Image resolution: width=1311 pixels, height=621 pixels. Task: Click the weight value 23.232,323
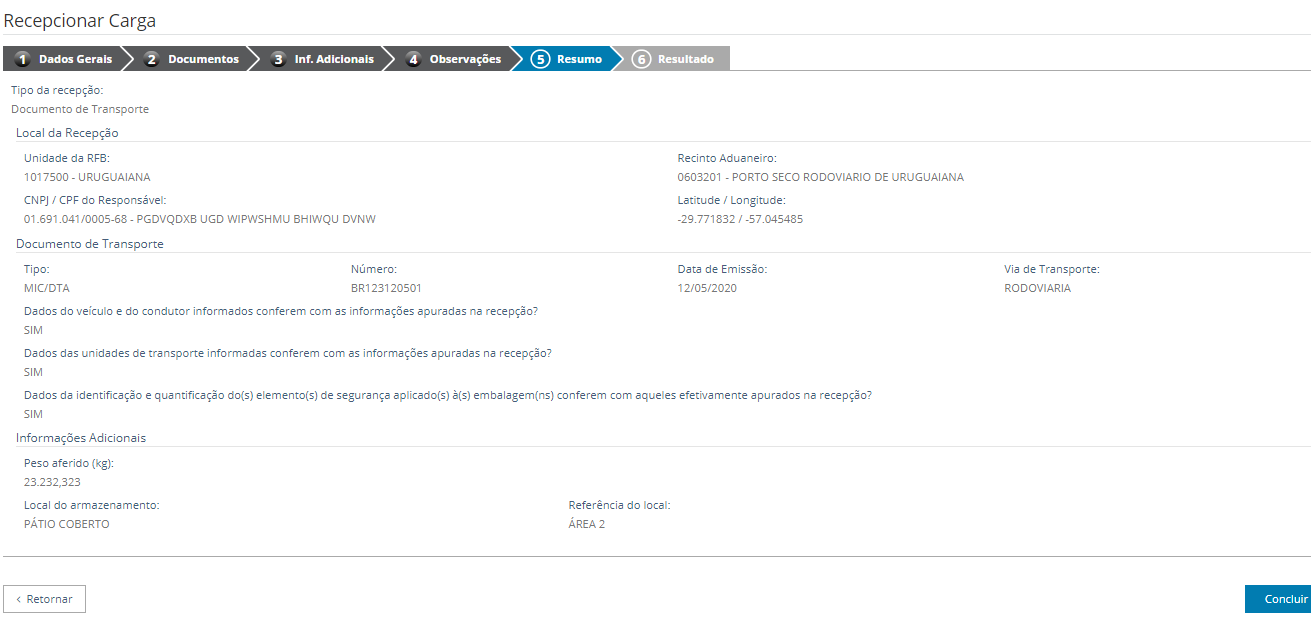(x=52, y=482)
